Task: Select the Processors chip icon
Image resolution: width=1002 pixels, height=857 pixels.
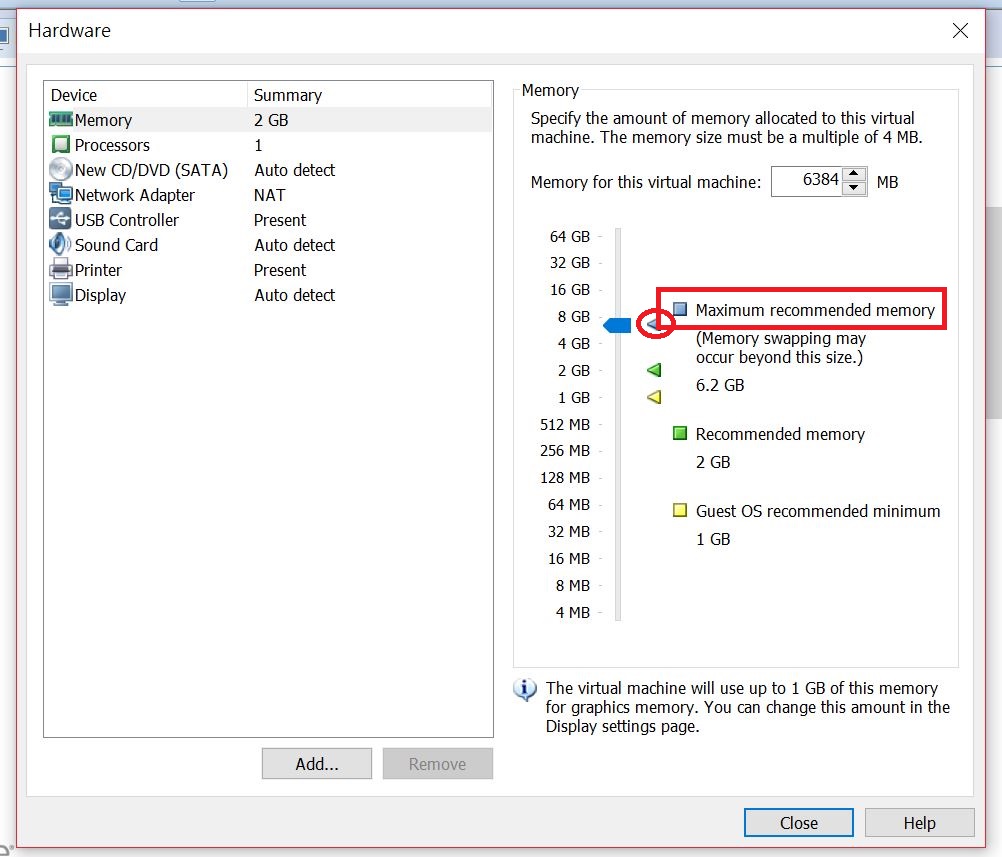Action: pyautogui.click(x=61, y=144)
